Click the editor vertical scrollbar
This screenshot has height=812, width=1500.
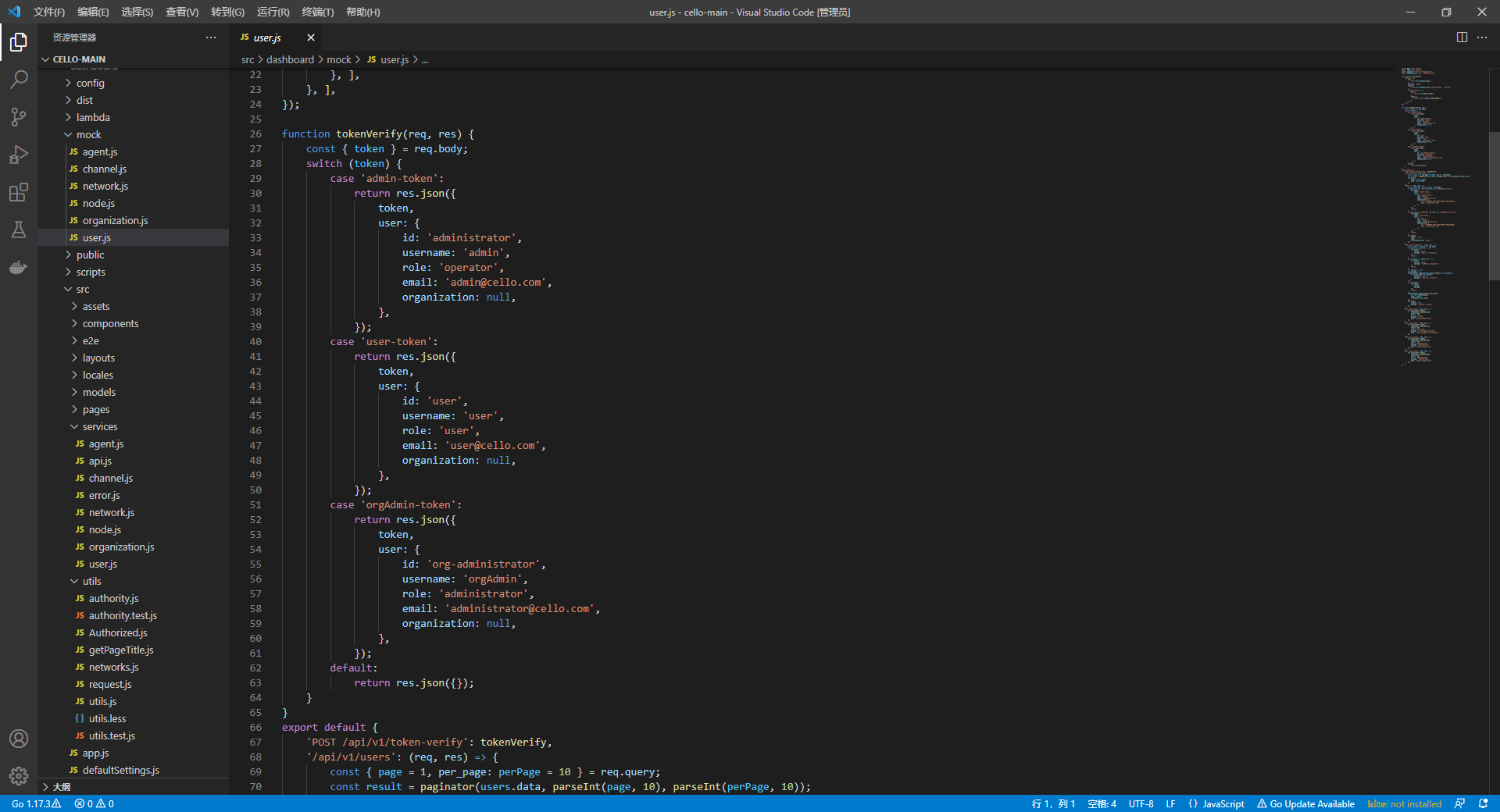tap(1495, 206)
